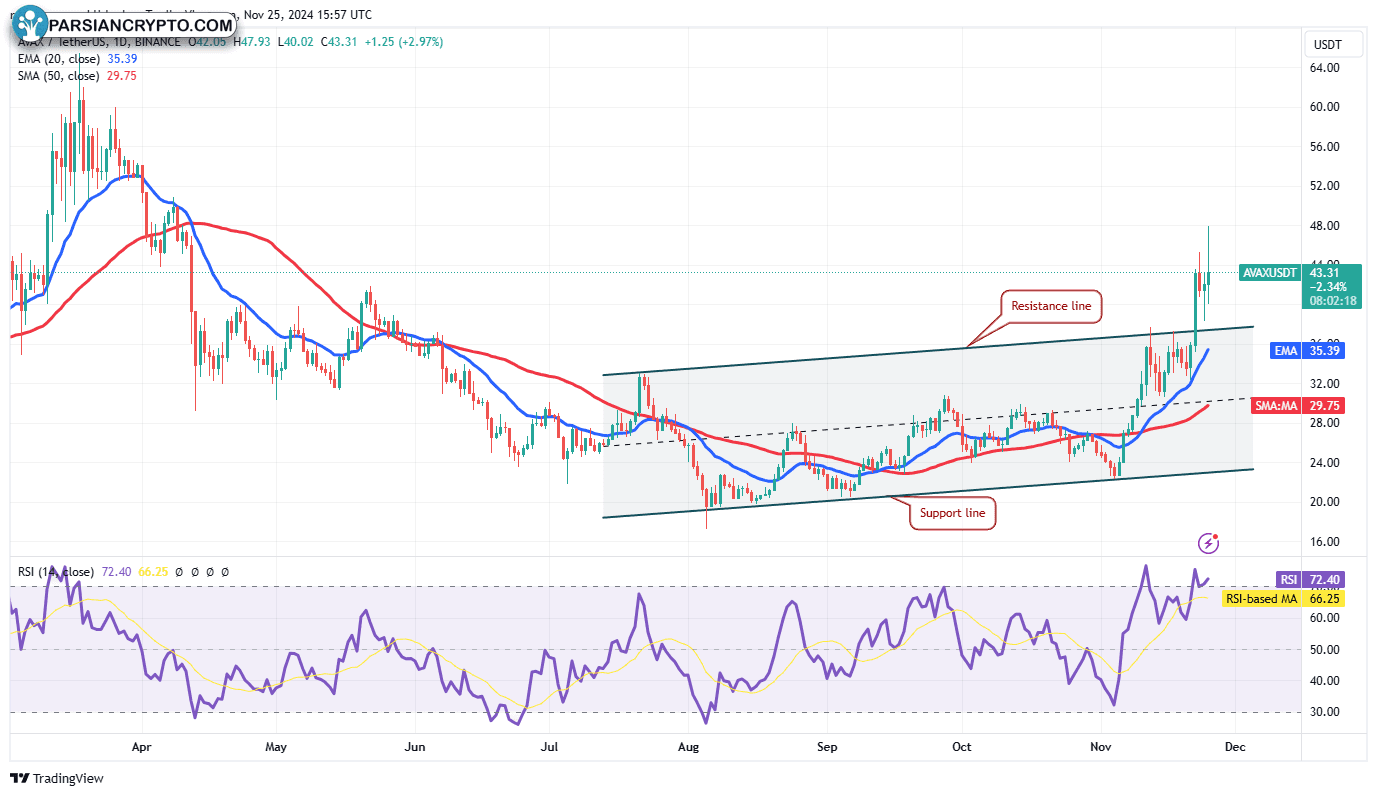
Task: Select the Resistance line callout label
Action: (1051, 306)
